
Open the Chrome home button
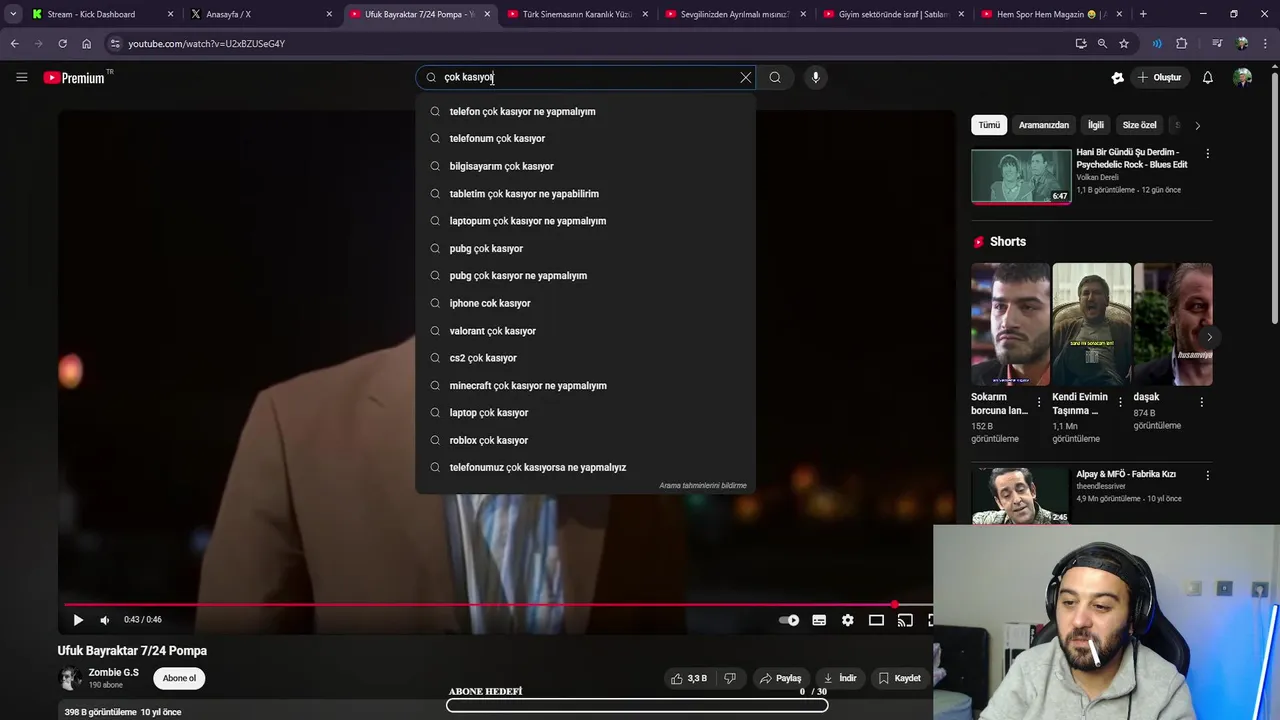click(86, 44)
